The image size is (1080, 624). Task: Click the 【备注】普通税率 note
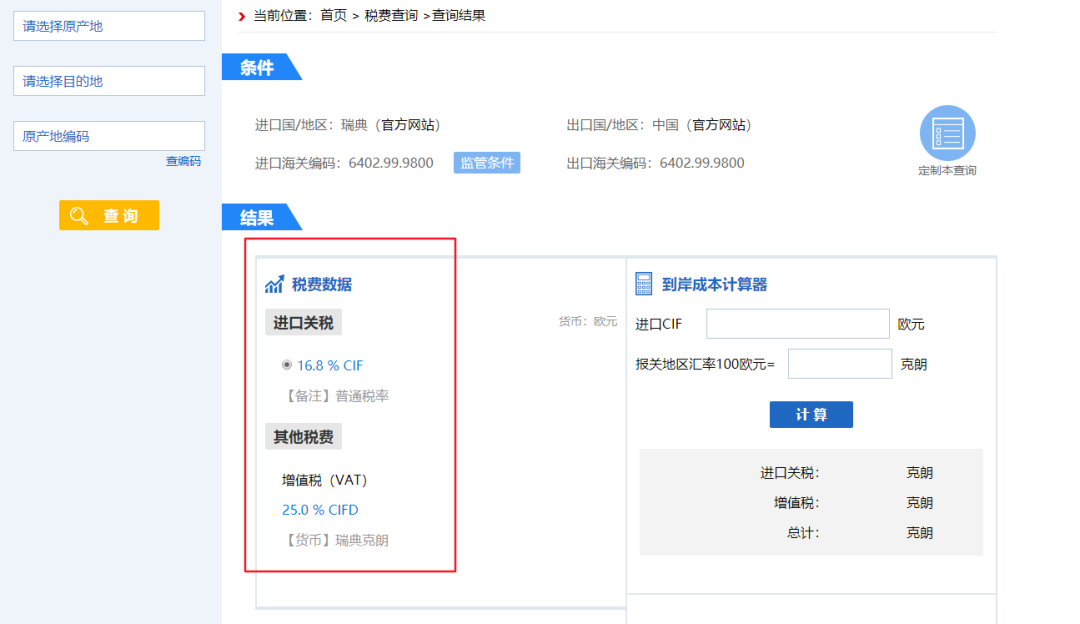tap(335, 396)
